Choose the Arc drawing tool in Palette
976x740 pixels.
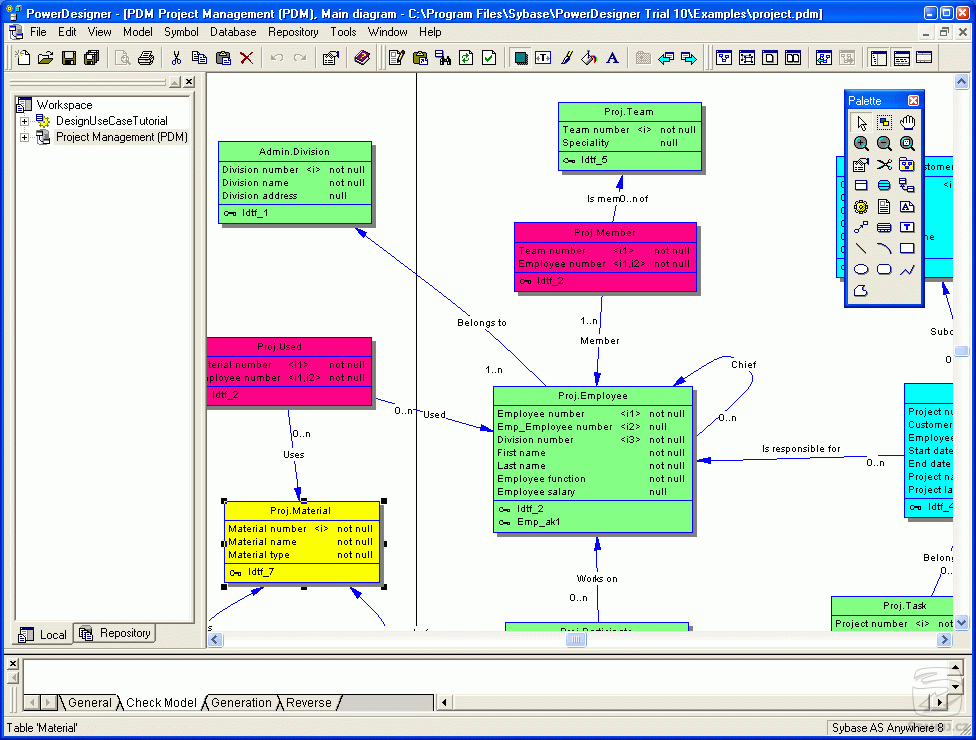pos(884,248)
